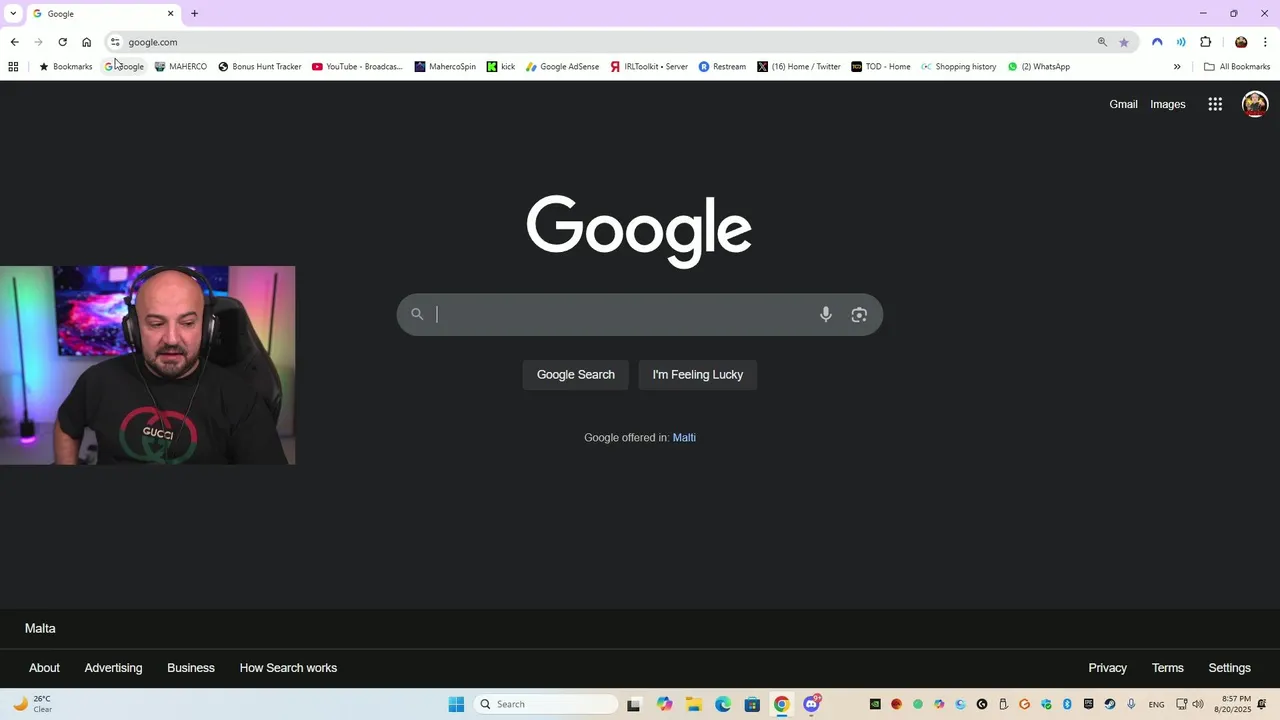This screenshot has width=1280, height=720.
Task: Open the Bonus Hunt Tracker bookmark
Action: pos(260,67)
